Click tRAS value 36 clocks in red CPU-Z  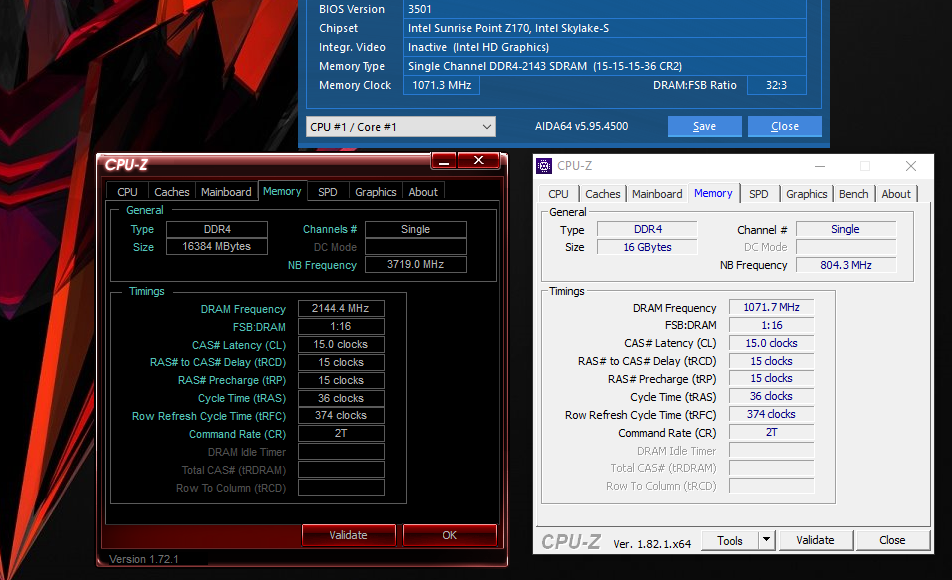tap(341, 398)
